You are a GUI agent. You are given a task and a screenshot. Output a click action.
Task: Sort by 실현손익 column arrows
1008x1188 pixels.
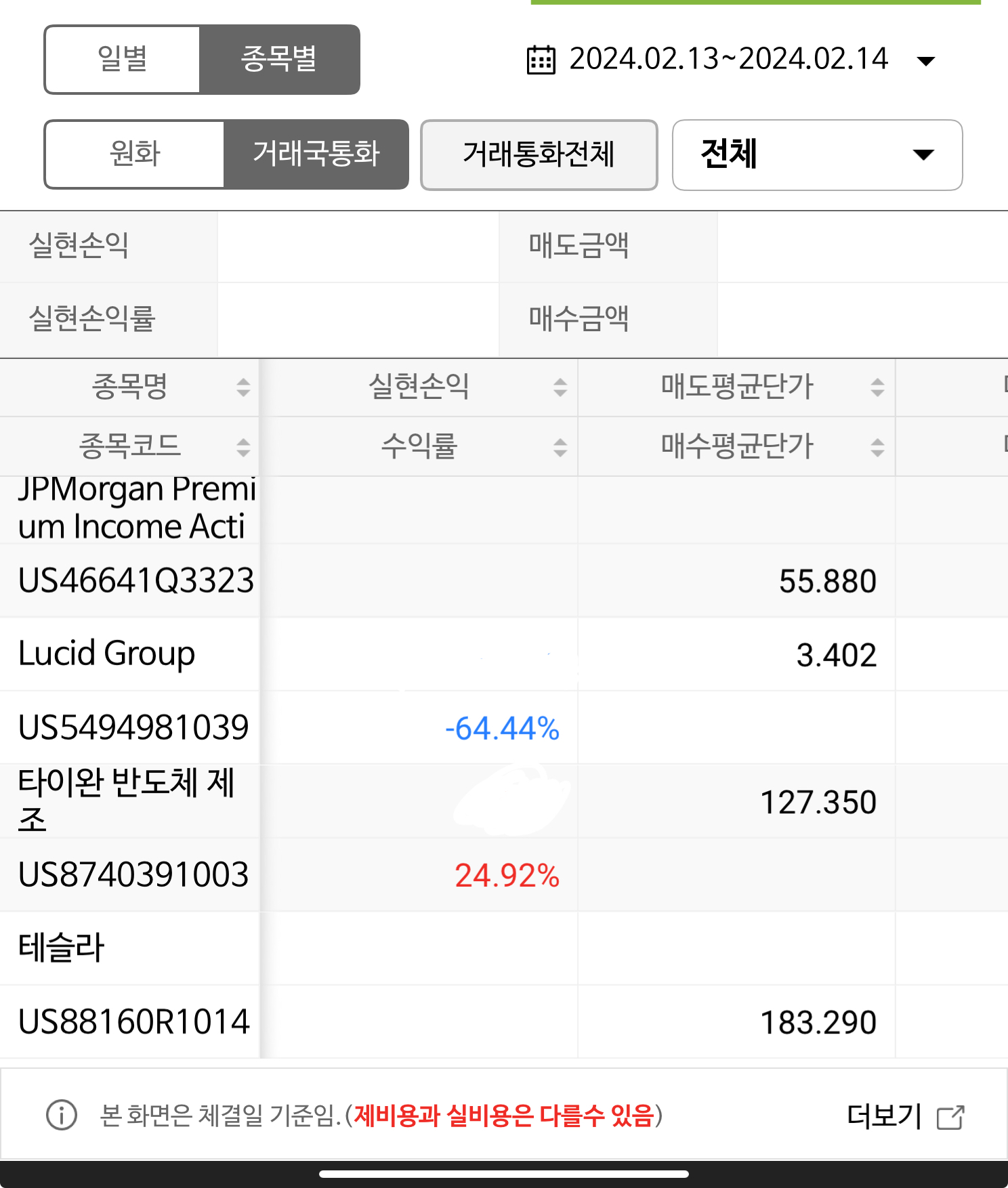point(560,387)
